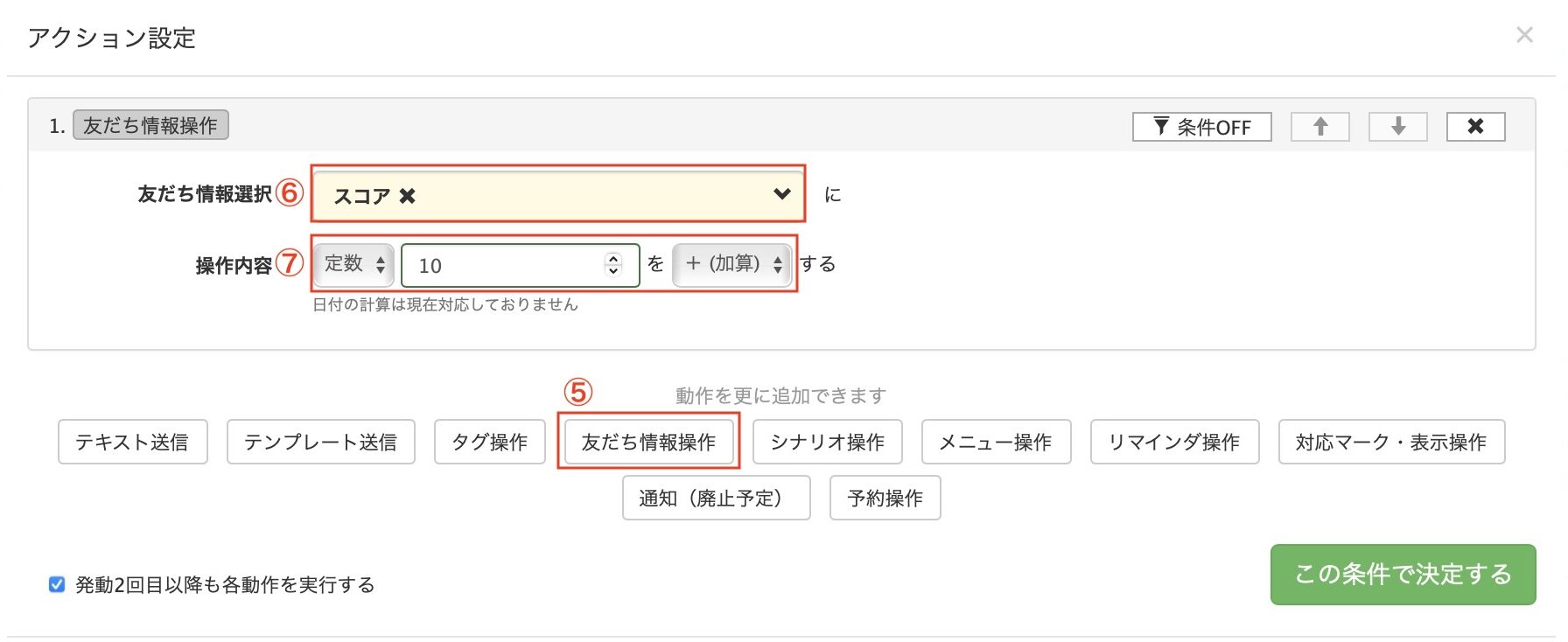The height and width of the screenshot is (642, 1568).
Task: Expand the 友だち情報選択 dropdown chevron
Action: pos(781,194)
